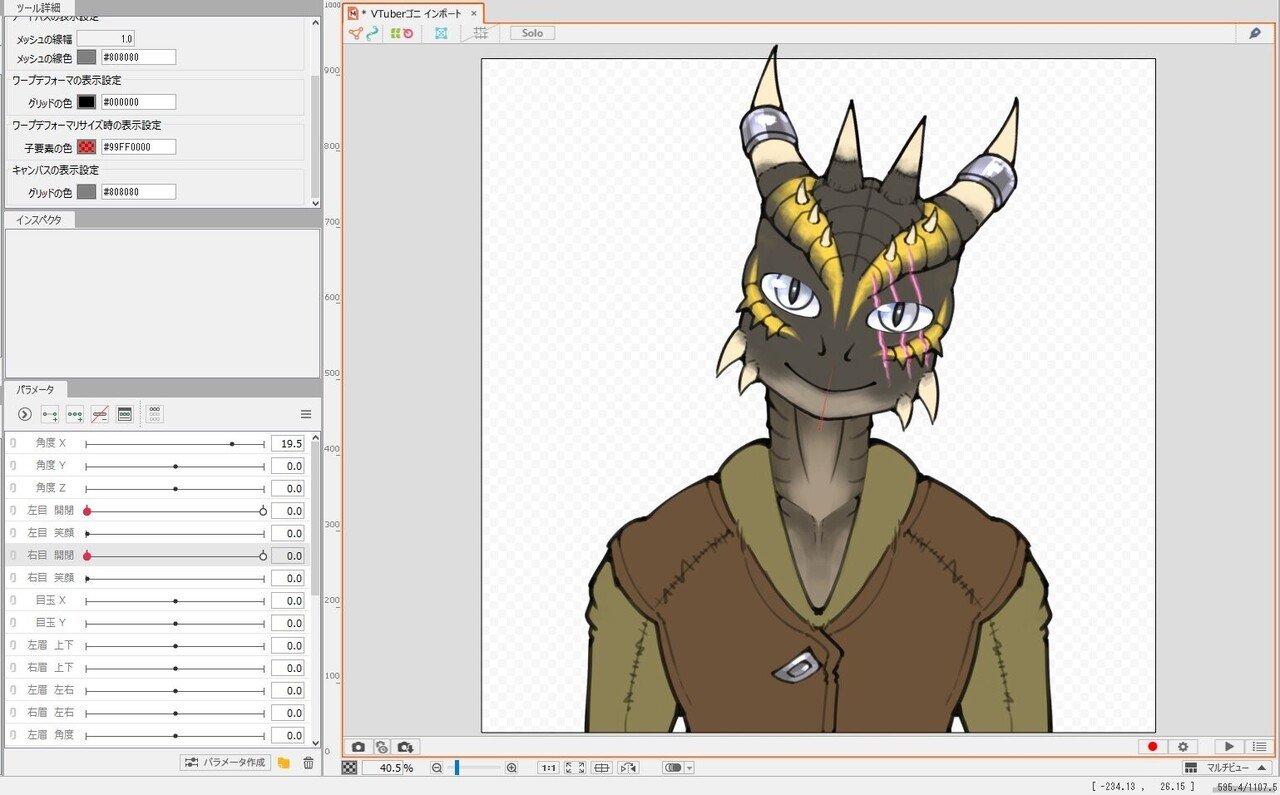Click the grayed grid icon beside Solo

click(x=481, y=33)
